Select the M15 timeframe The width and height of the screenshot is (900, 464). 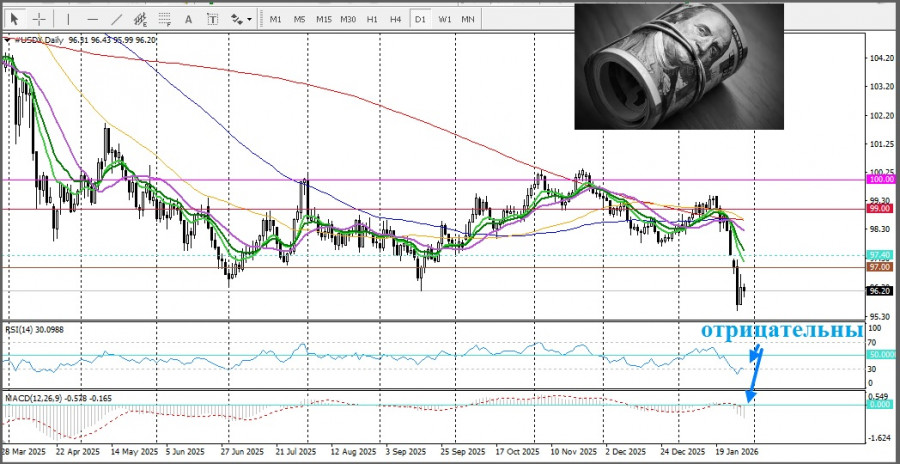click(323, 19)
